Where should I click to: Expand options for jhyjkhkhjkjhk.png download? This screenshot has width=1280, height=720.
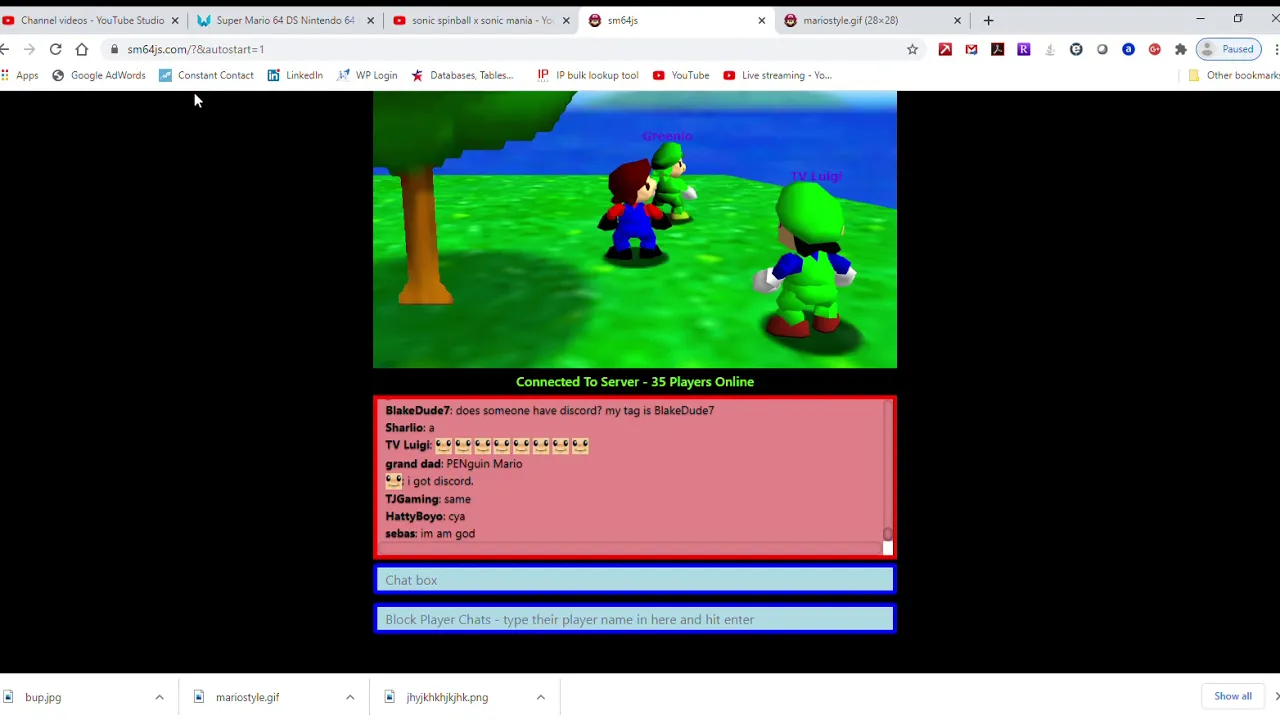541,697
